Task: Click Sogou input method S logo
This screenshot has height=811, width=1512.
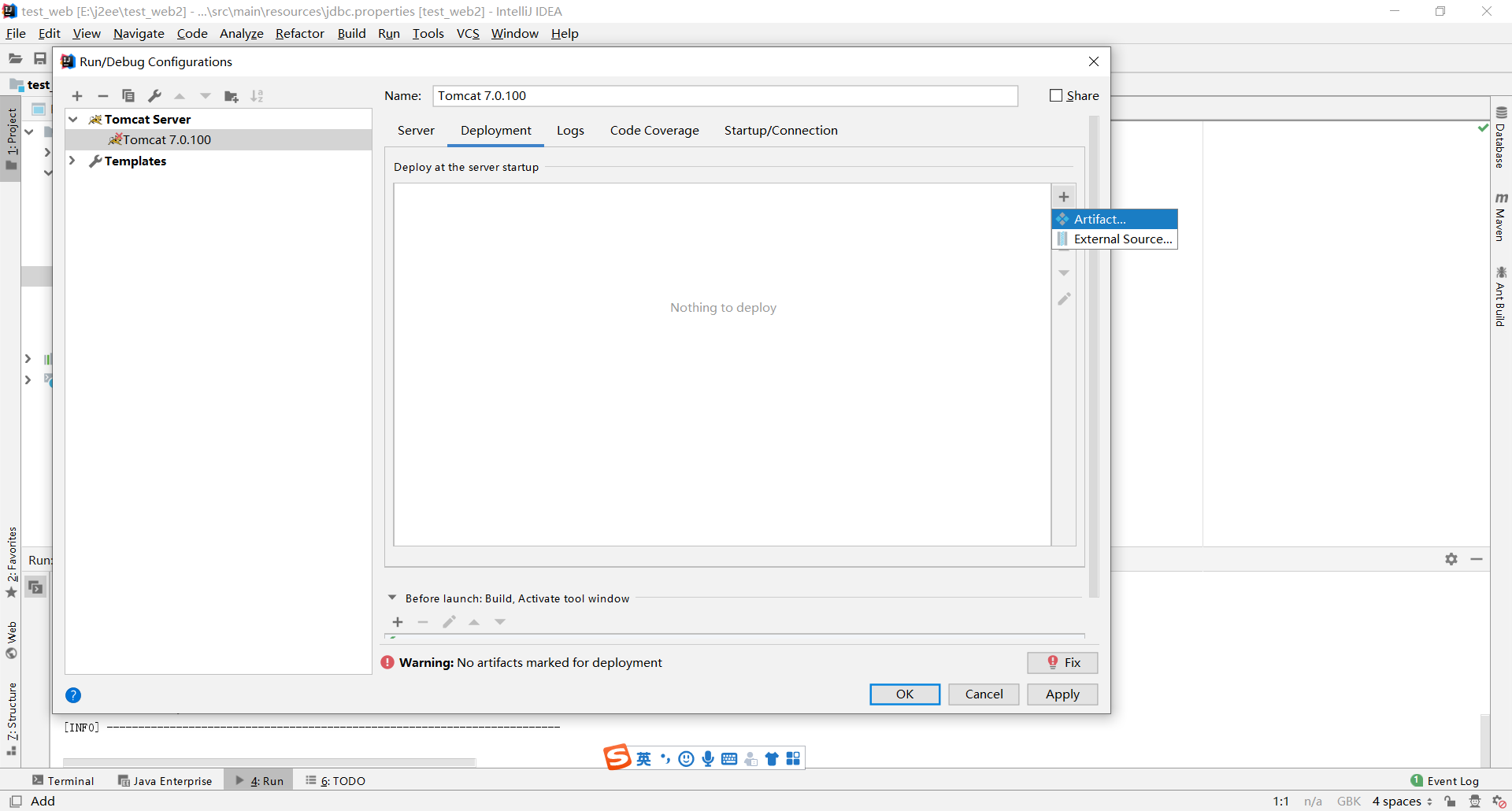Action: point(617,757)
